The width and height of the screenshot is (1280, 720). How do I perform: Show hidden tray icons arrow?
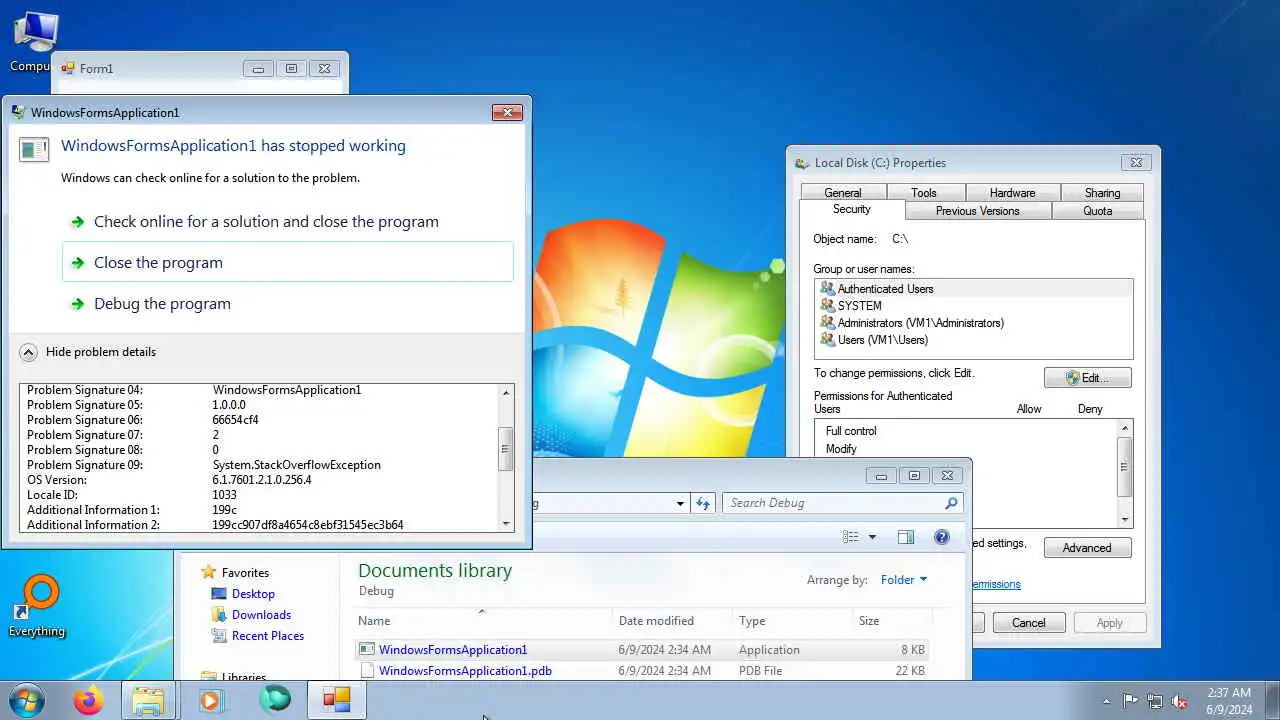coord(1106,702)
